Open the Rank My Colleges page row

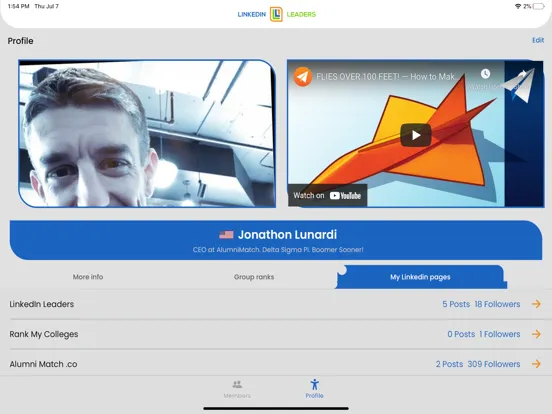click(276, 334)
